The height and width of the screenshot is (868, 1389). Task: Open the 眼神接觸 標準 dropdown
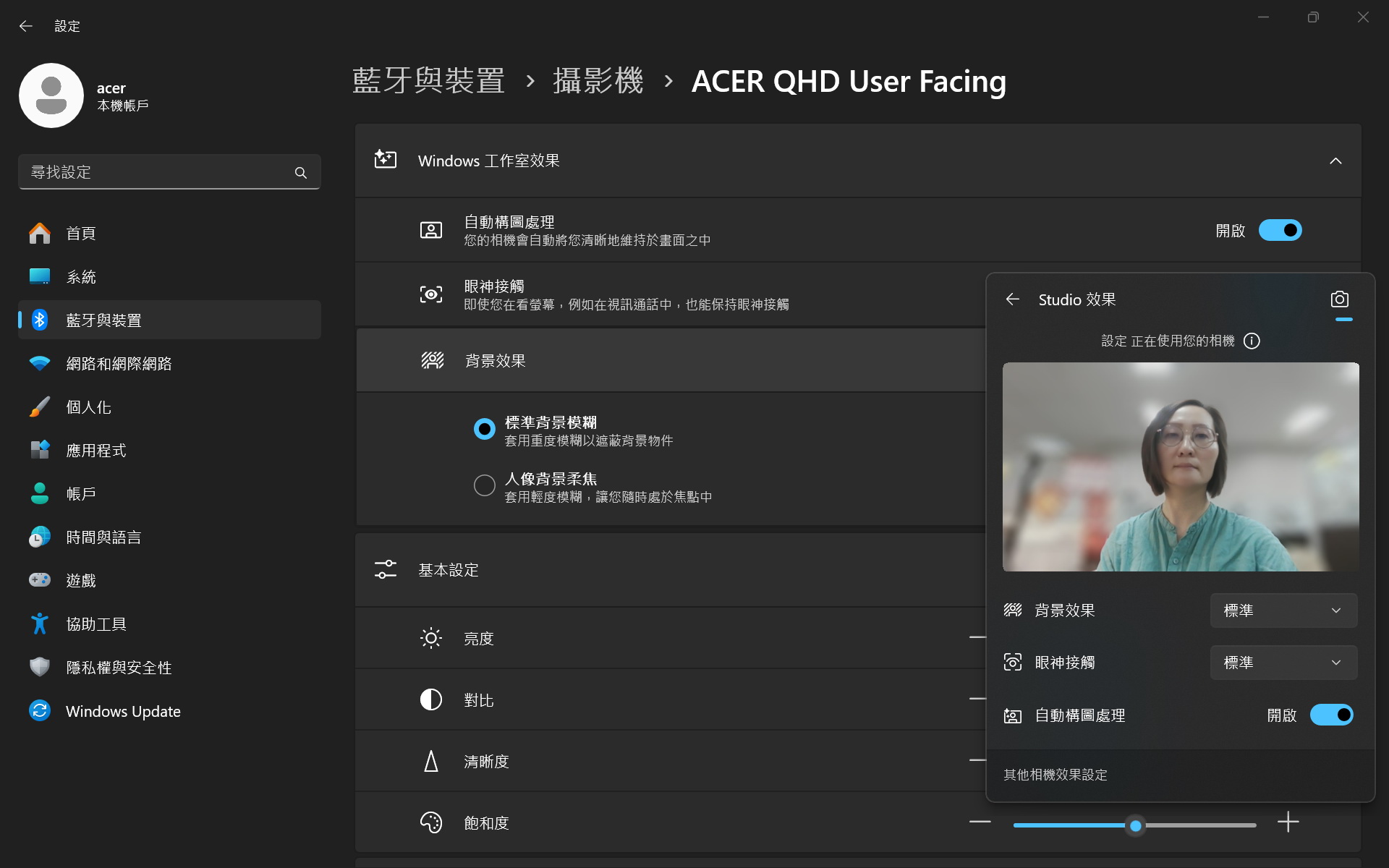pos(1283,663)
